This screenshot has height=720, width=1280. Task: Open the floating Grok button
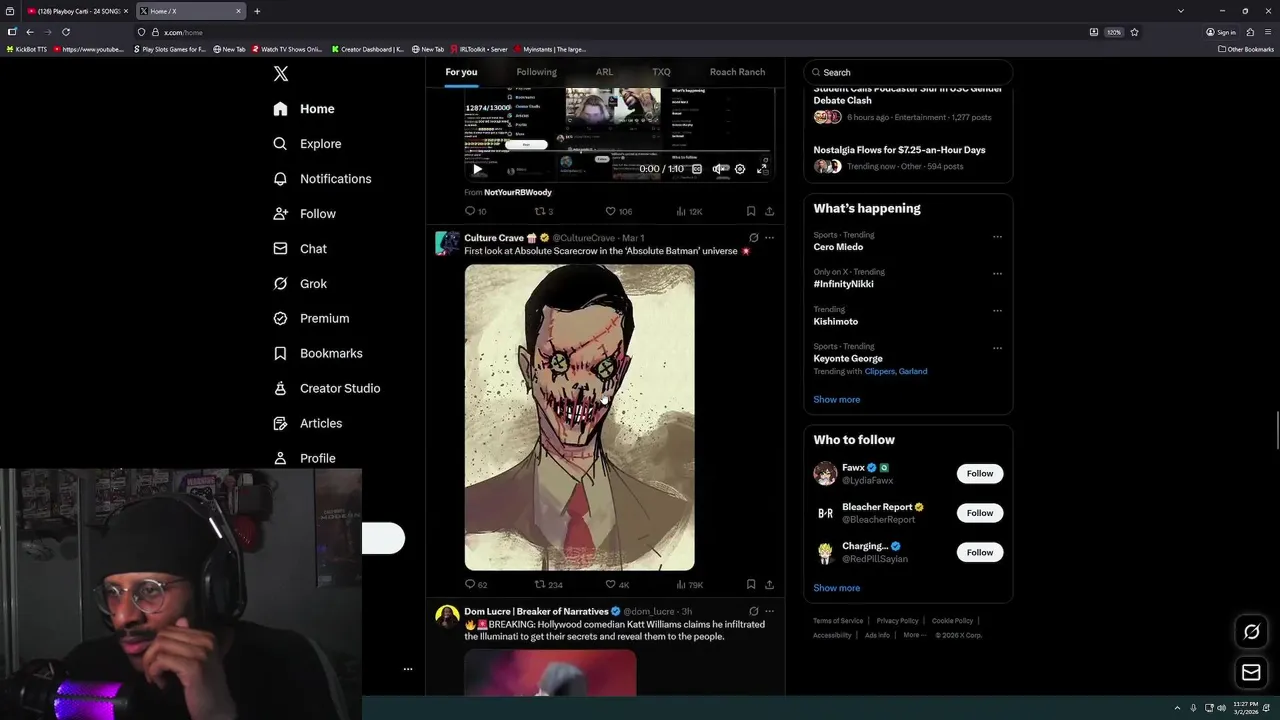click(x=1251, y=632)
